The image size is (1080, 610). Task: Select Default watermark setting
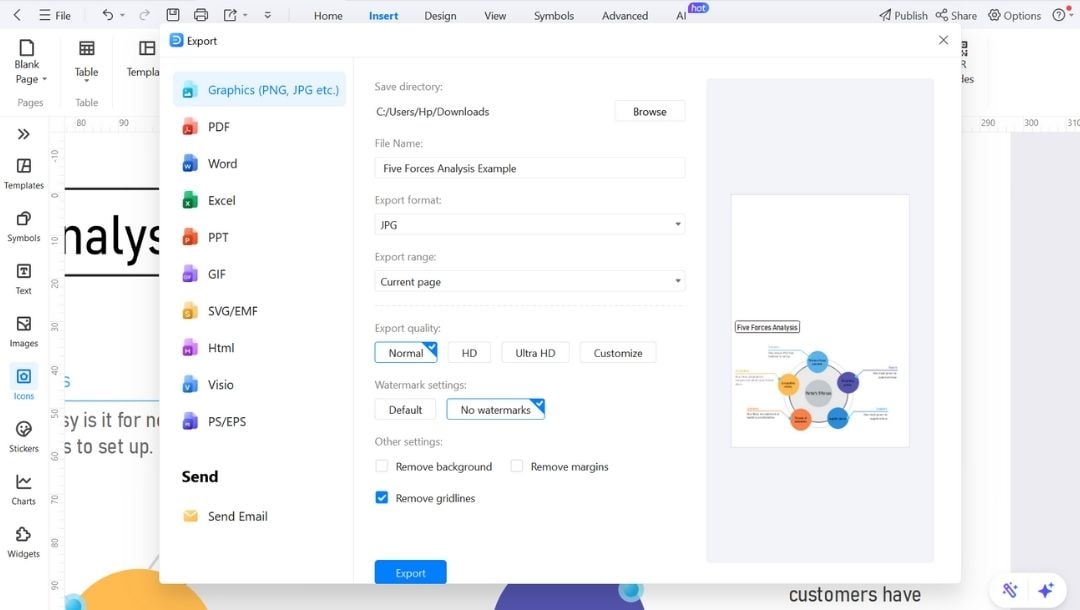pyautogui.click(x=405, y=410)
